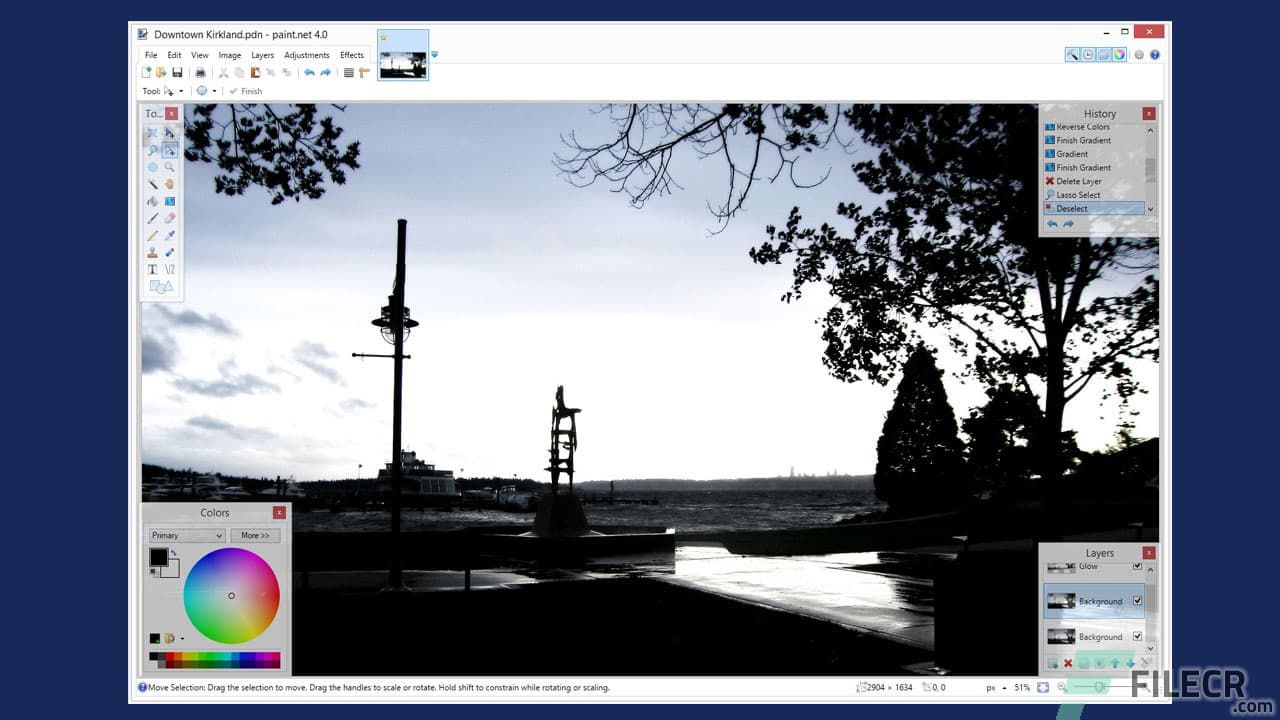The height and width of the screenshot is (720, 1280).
Task: Click the Undo arrow in History panel
Action: [1052, 222]
